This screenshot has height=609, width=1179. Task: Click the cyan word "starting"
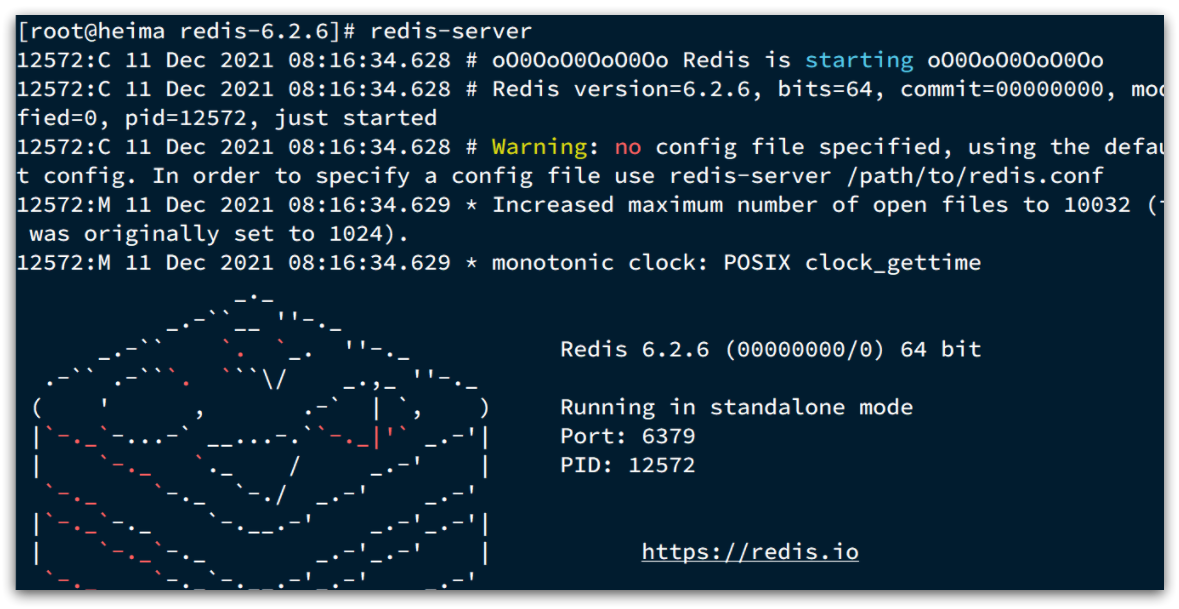click(859, 60)
